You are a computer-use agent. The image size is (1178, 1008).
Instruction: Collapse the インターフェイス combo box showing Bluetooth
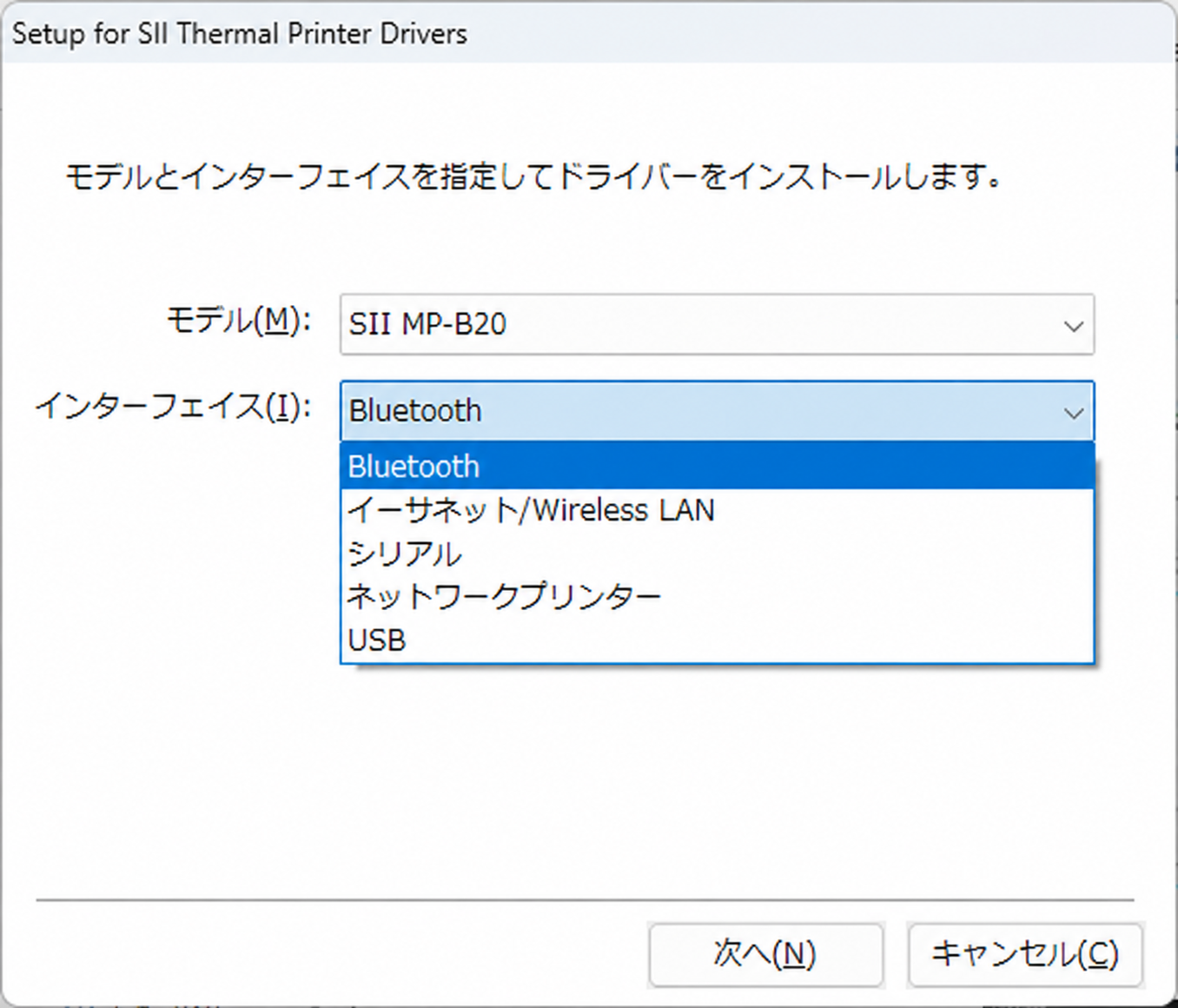pos(717,410)
